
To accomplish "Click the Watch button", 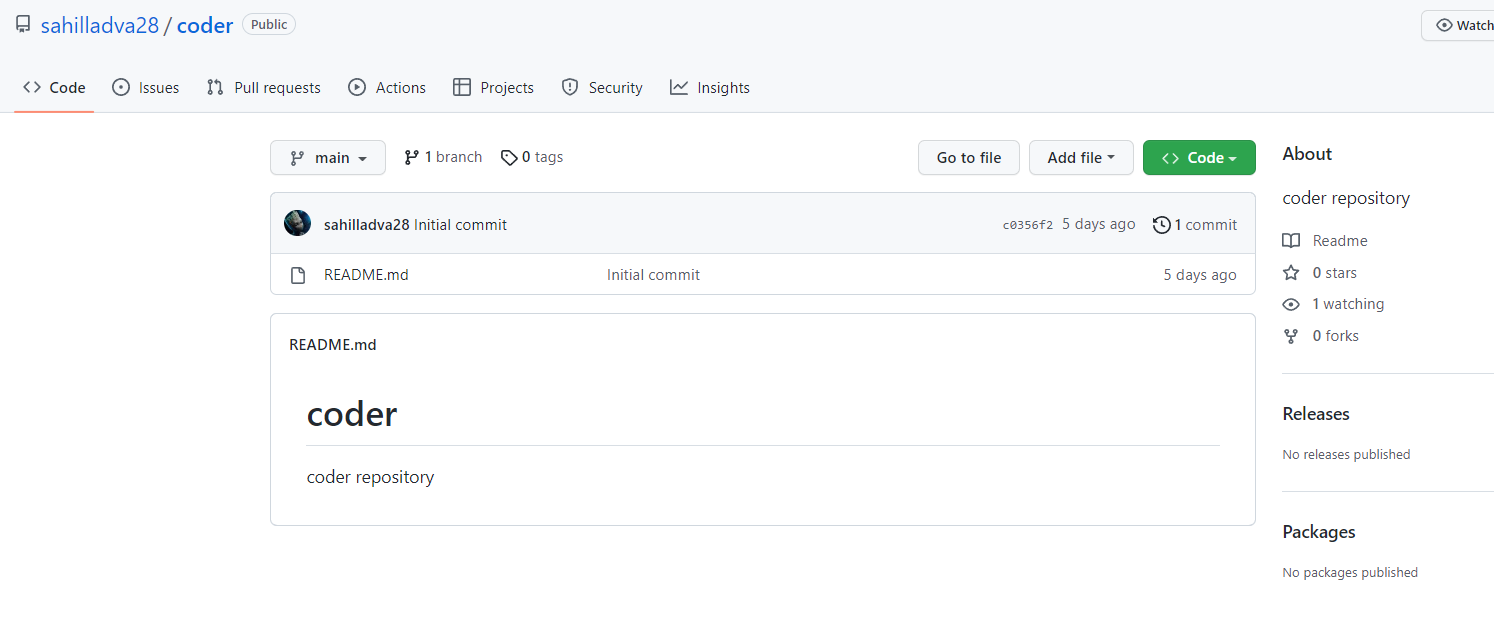I will [1459, 25].
